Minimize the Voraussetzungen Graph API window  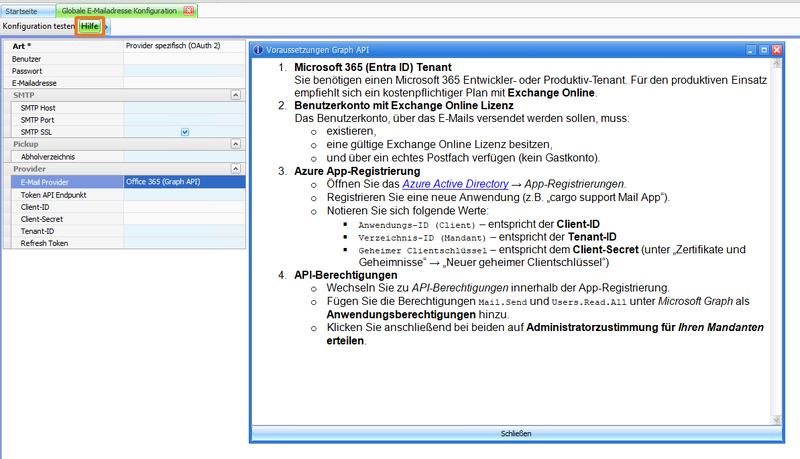752,48
